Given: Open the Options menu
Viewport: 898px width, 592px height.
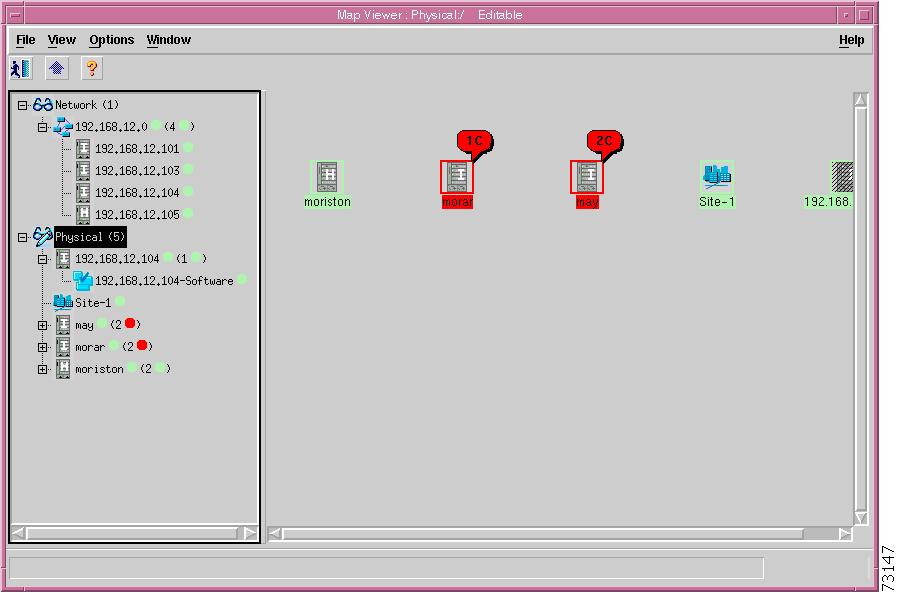Looking at the screenshot, I should pyautogui.click(x=112, y=40).
